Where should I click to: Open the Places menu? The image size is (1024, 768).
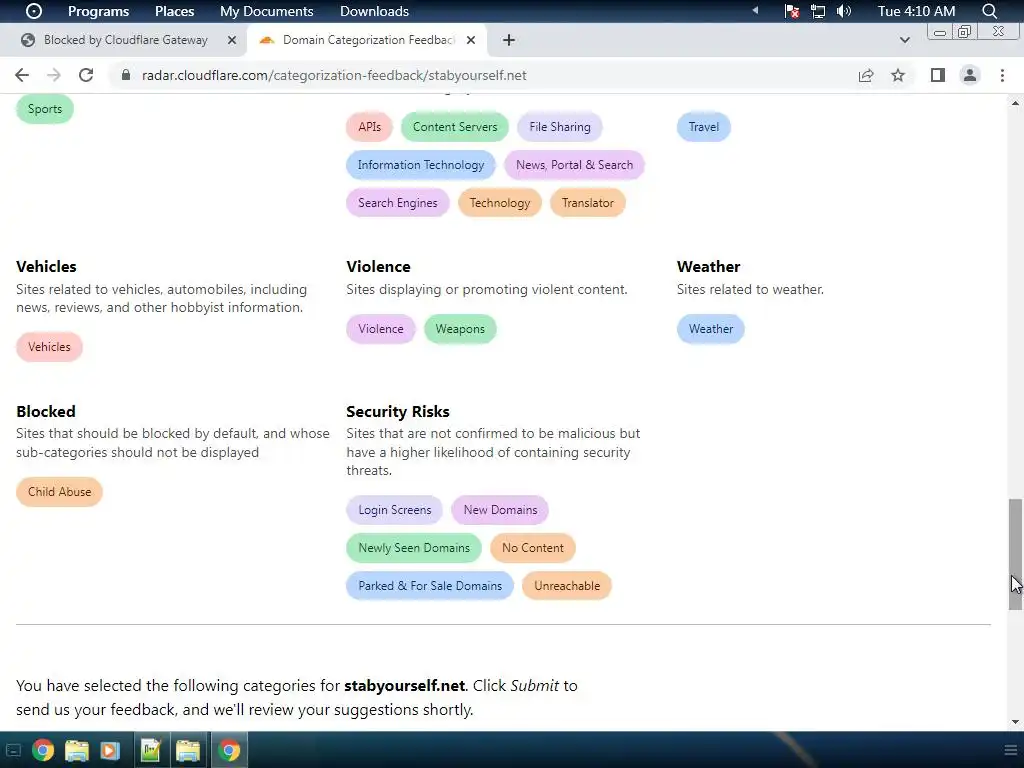pos(174,11)
